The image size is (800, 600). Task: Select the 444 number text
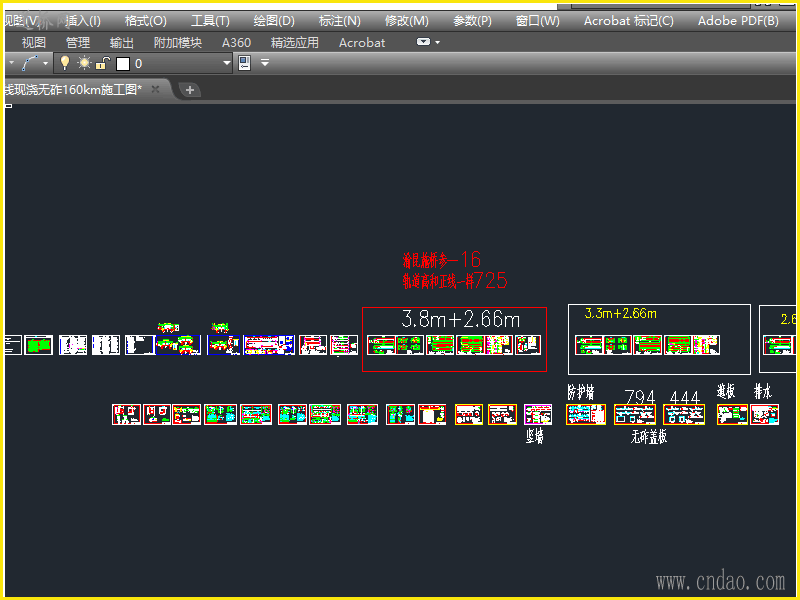tap(684, 397)
